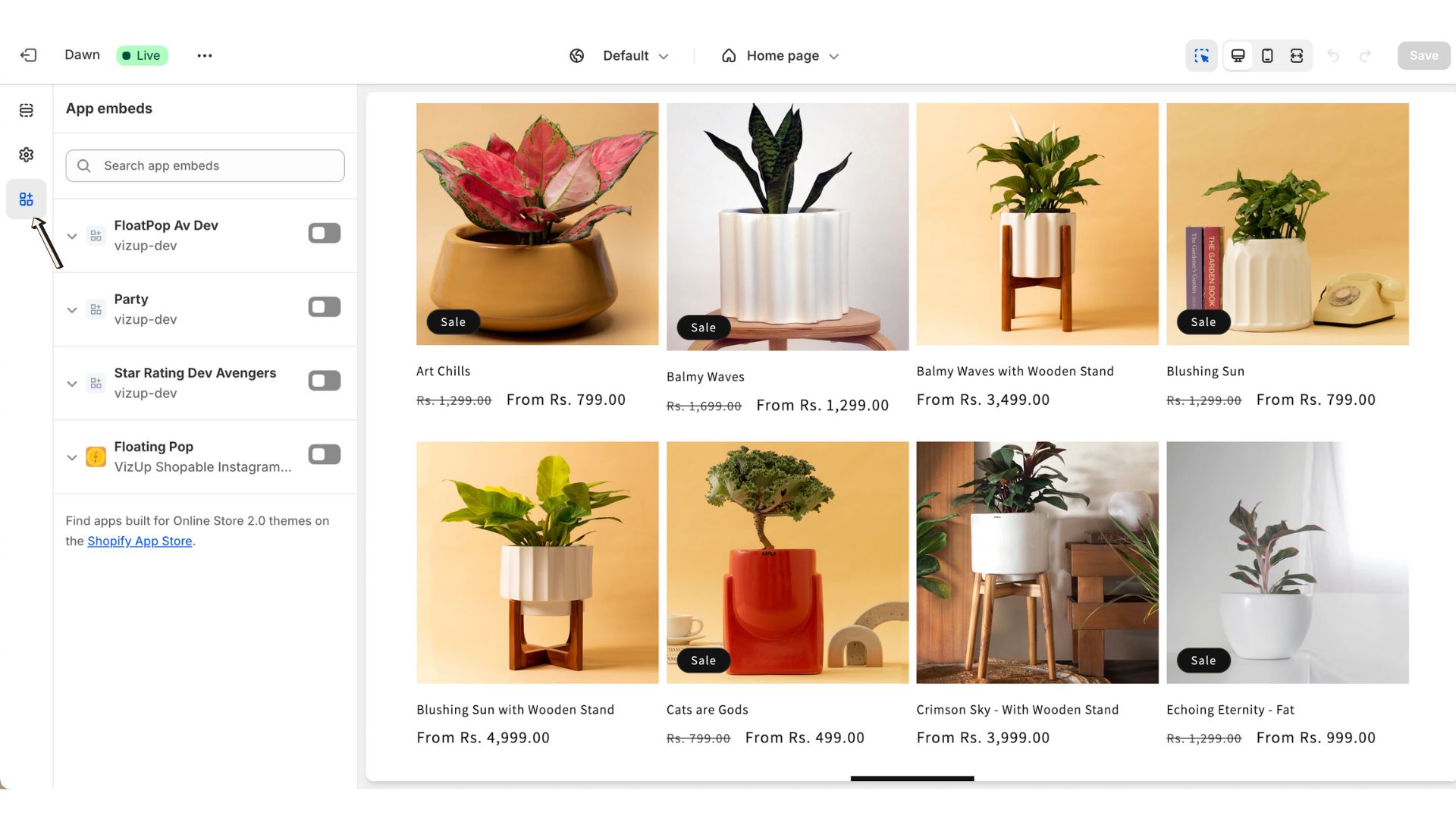
Task: Open the theme settings icon
Action: (26, 153)
